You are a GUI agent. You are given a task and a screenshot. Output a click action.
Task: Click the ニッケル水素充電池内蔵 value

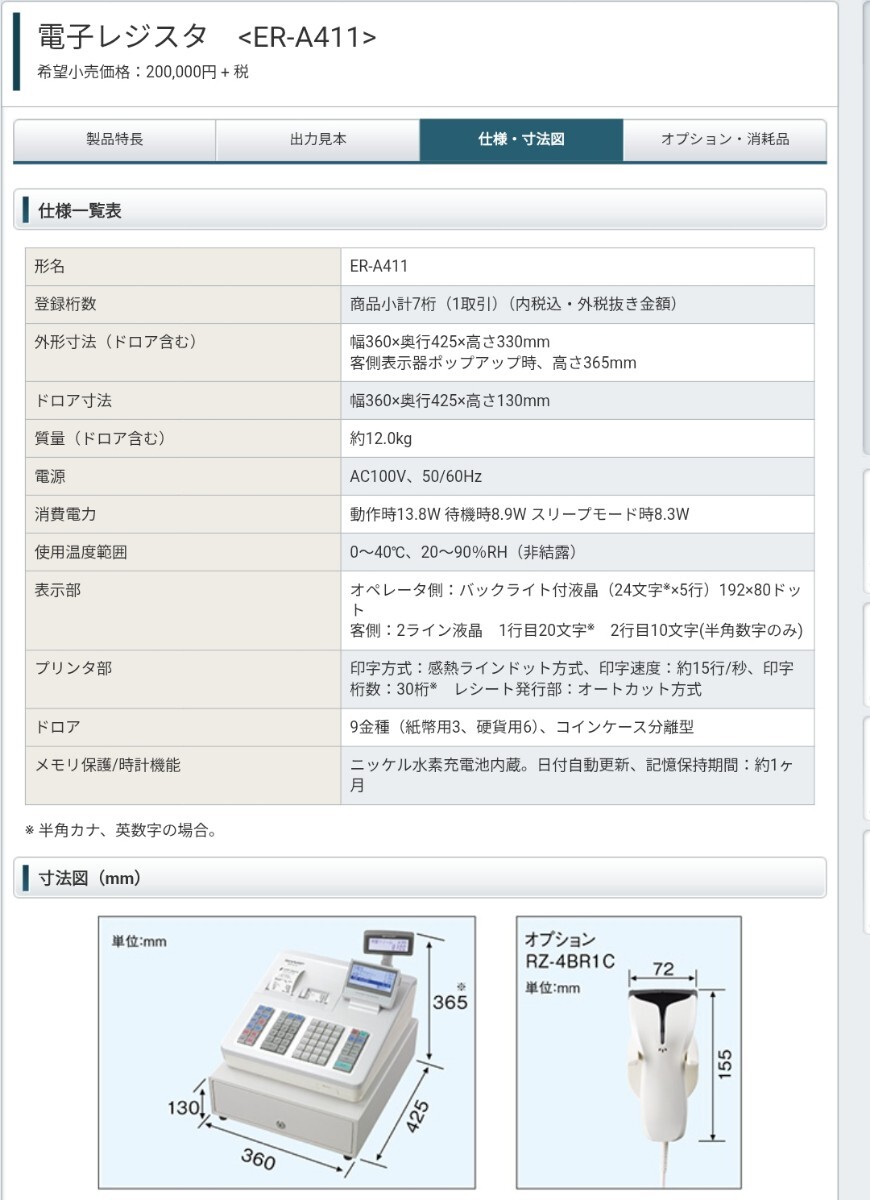[x=572, y=775]
